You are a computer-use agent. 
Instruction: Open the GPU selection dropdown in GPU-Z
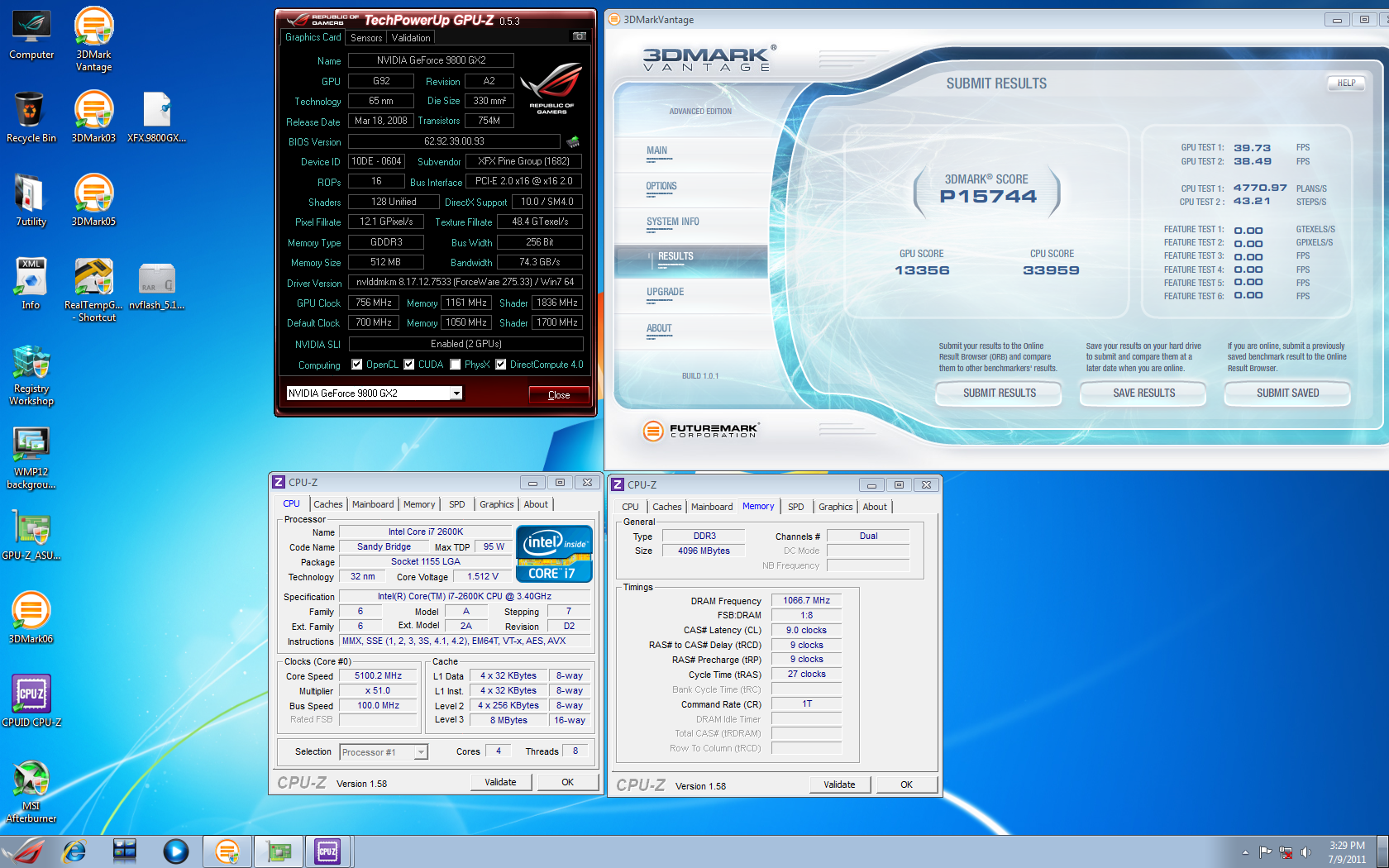point(456,393)
